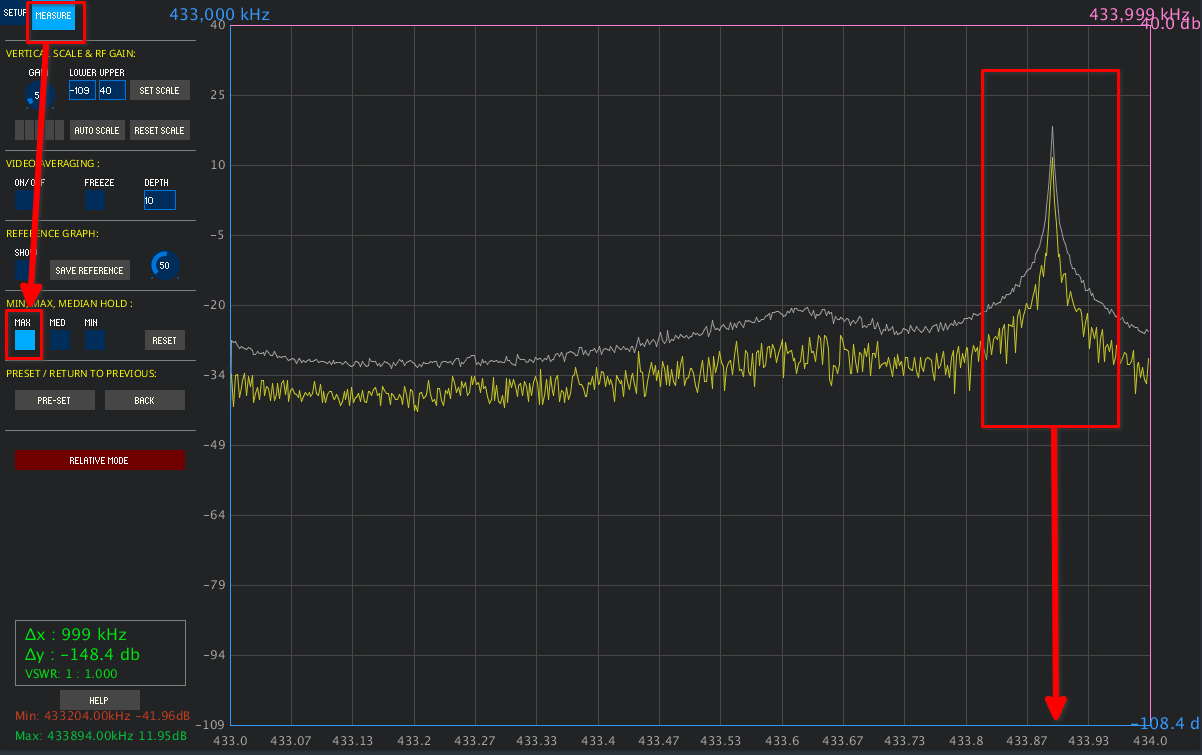
Task: Open the HELP button
Action: (x=99, y=700)
